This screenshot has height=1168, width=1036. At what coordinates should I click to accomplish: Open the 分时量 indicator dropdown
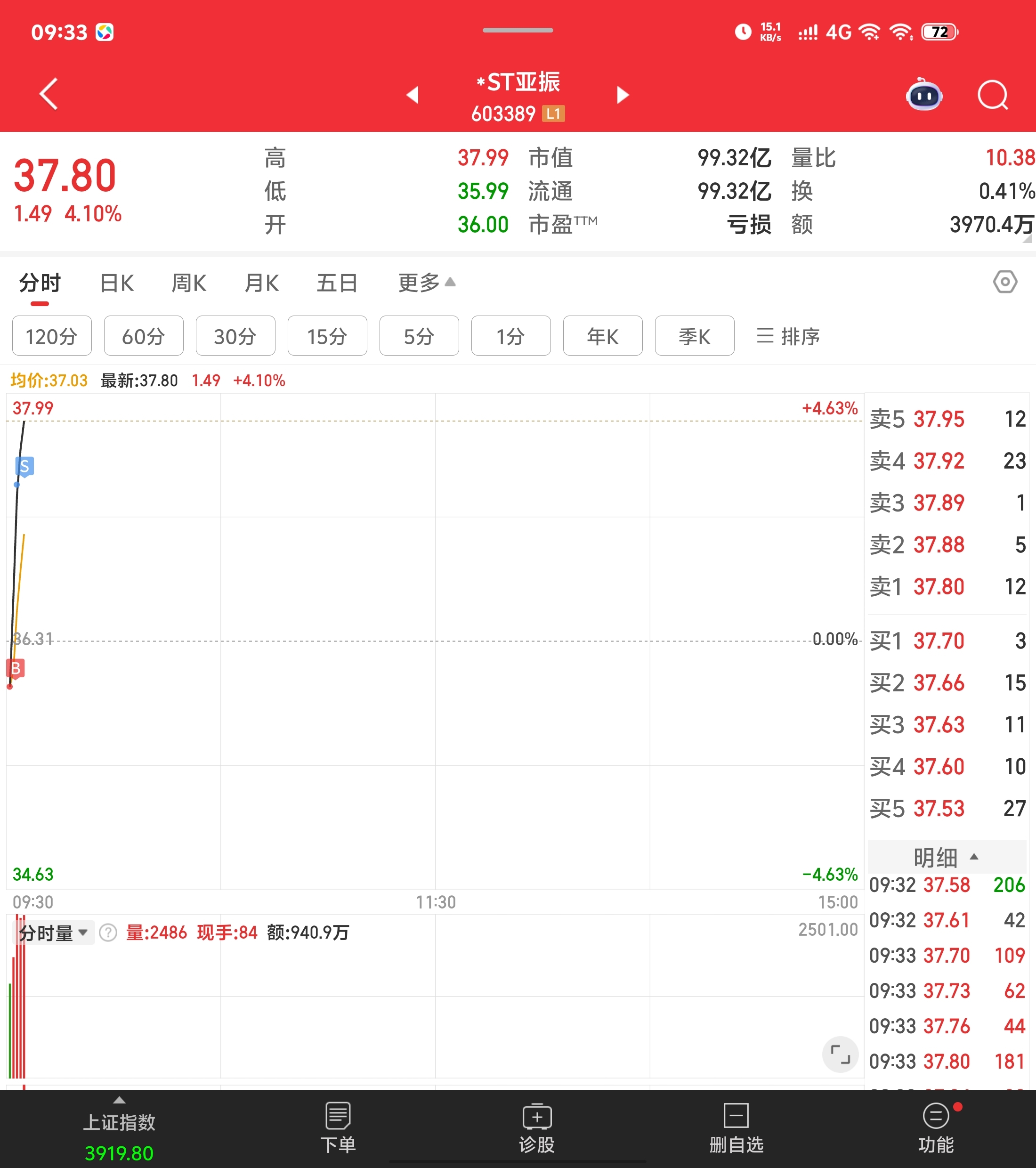pos(53,933)
